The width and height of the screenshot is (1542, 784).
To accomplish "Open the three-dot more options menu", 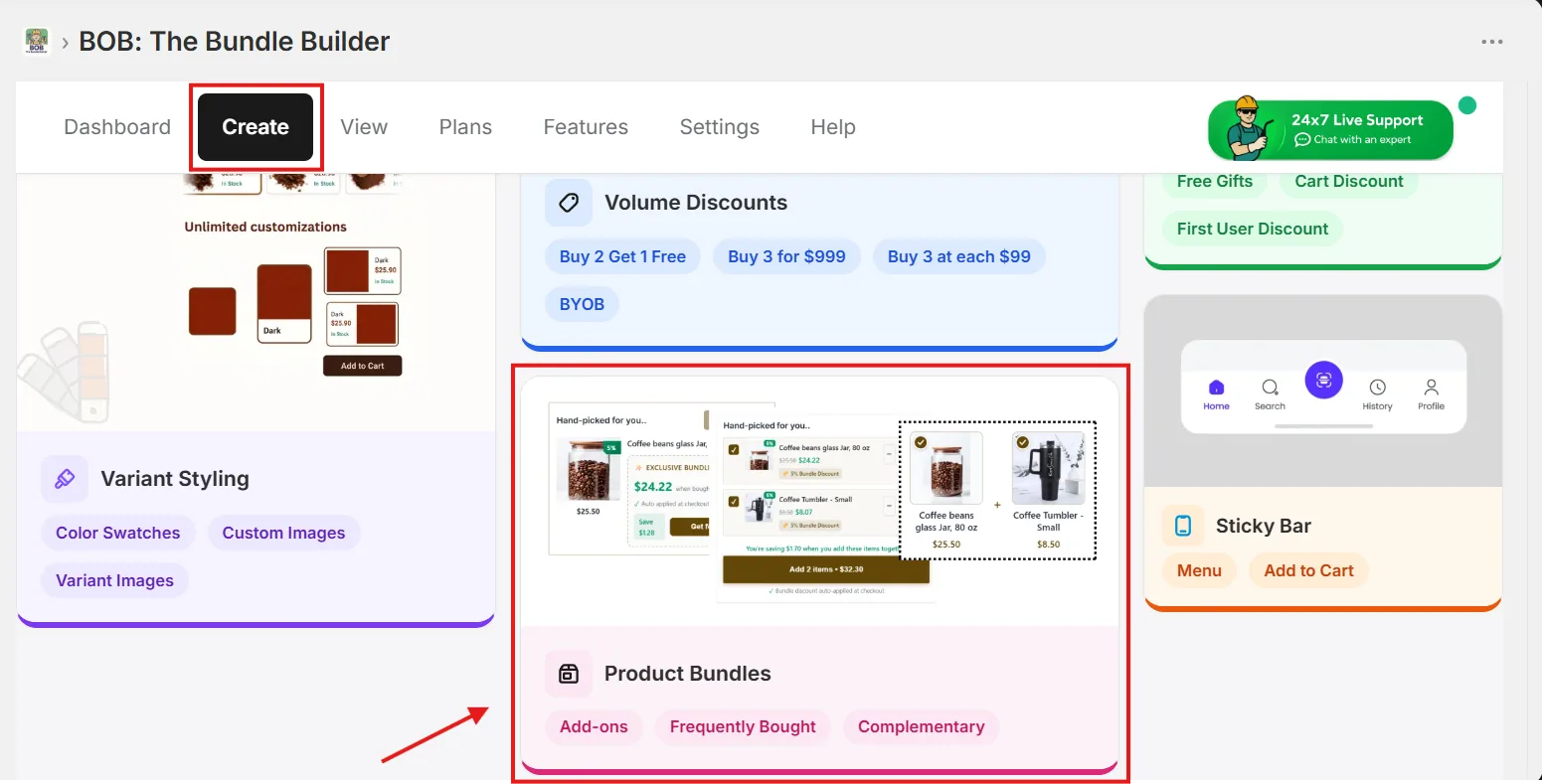I will pyautogui.click(x=1491, y=42).
